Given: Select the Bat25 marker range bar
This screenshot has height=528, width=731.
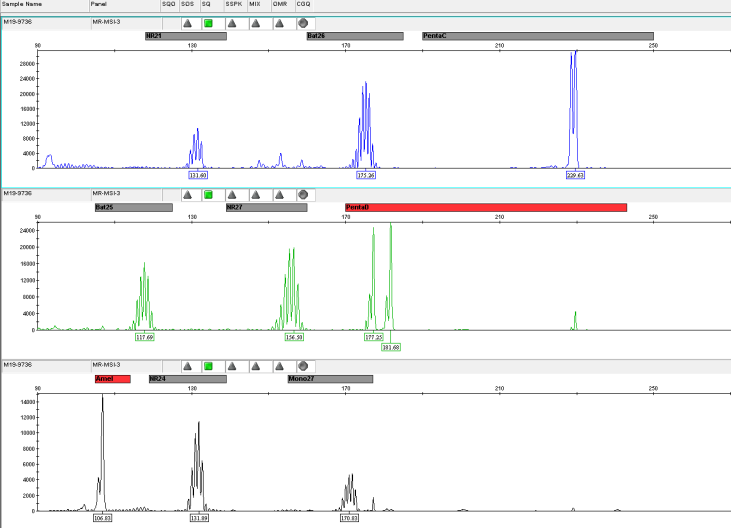Looking at the screenshot, I should click(133, 208).
